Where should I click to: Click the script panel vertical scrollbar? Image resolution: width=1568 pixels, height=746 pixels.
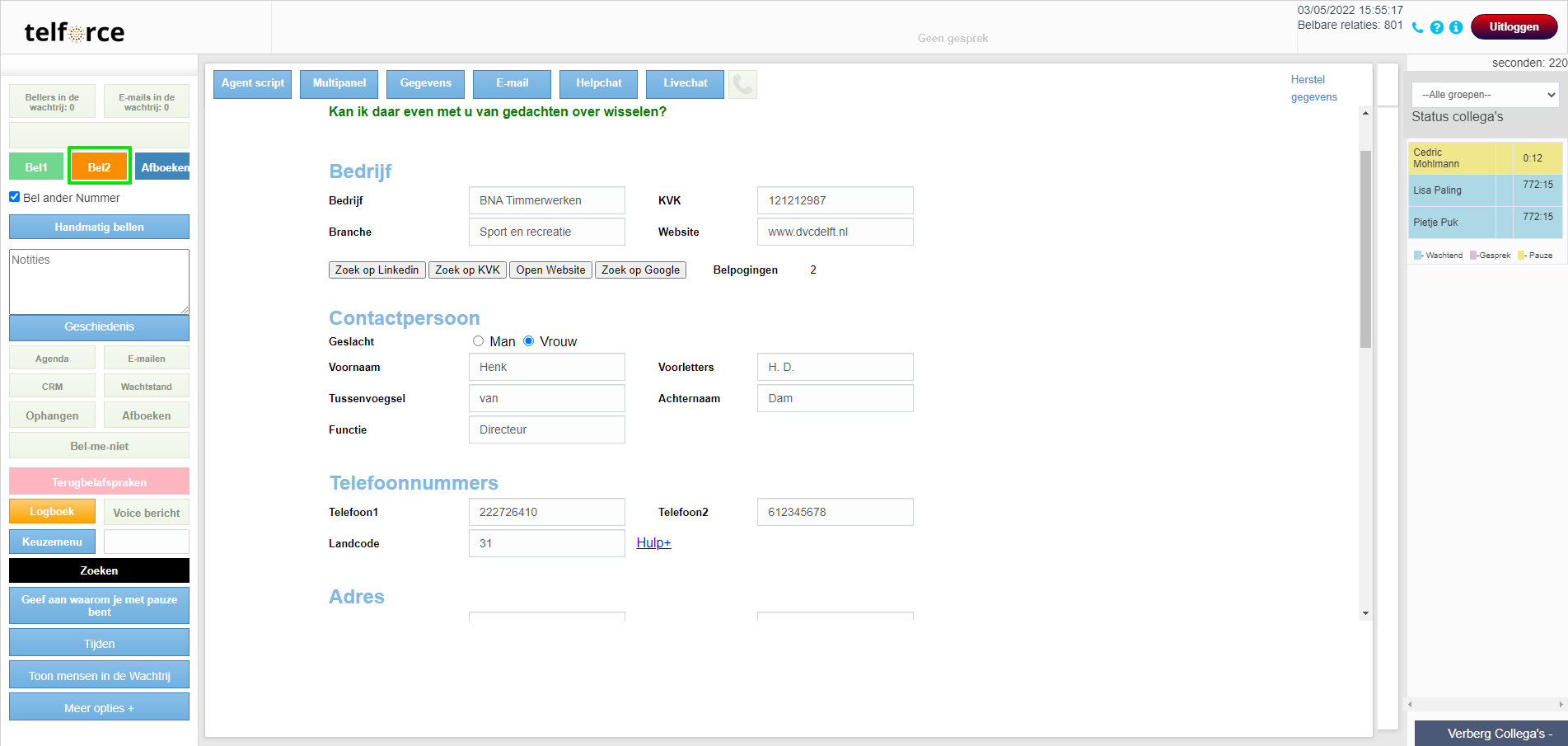pos(1365,247)
